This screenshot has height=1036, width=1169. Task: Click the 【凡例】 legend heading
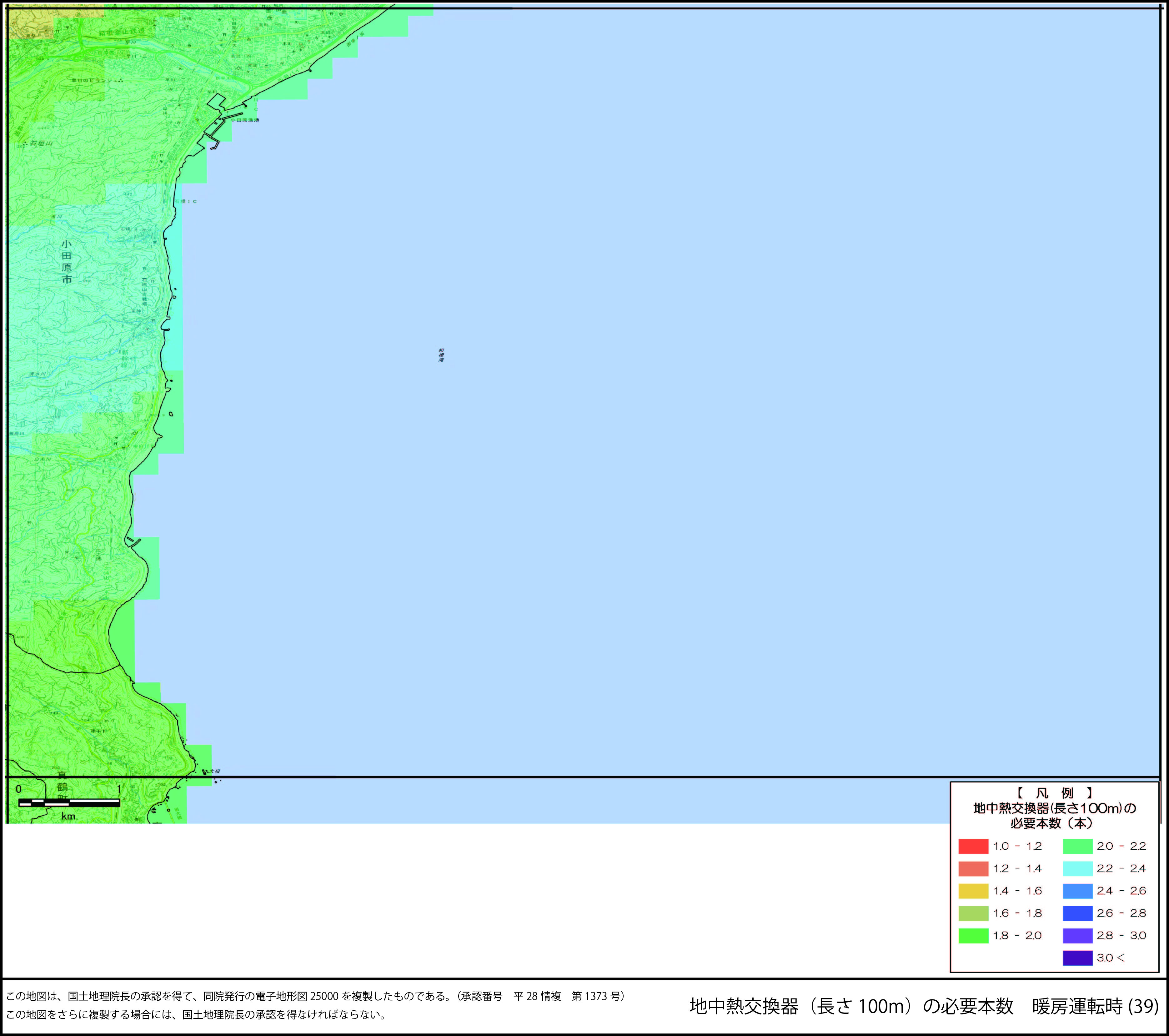(x=1054, y=793)
